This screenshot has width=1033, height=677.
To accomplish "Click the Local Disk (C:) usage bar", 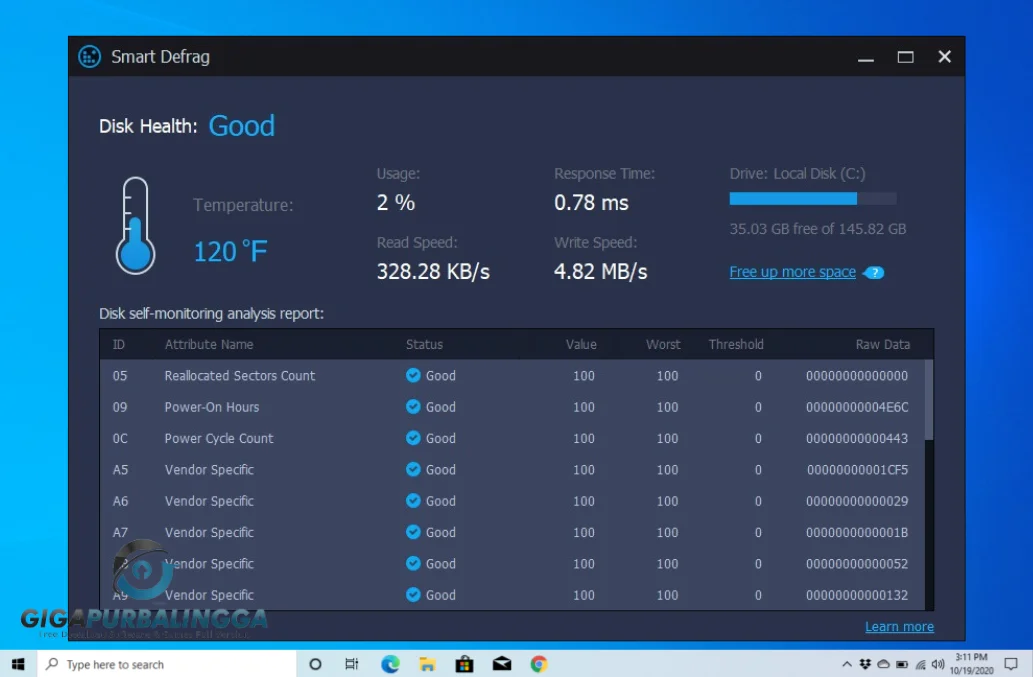I will [x=813, y=198].
